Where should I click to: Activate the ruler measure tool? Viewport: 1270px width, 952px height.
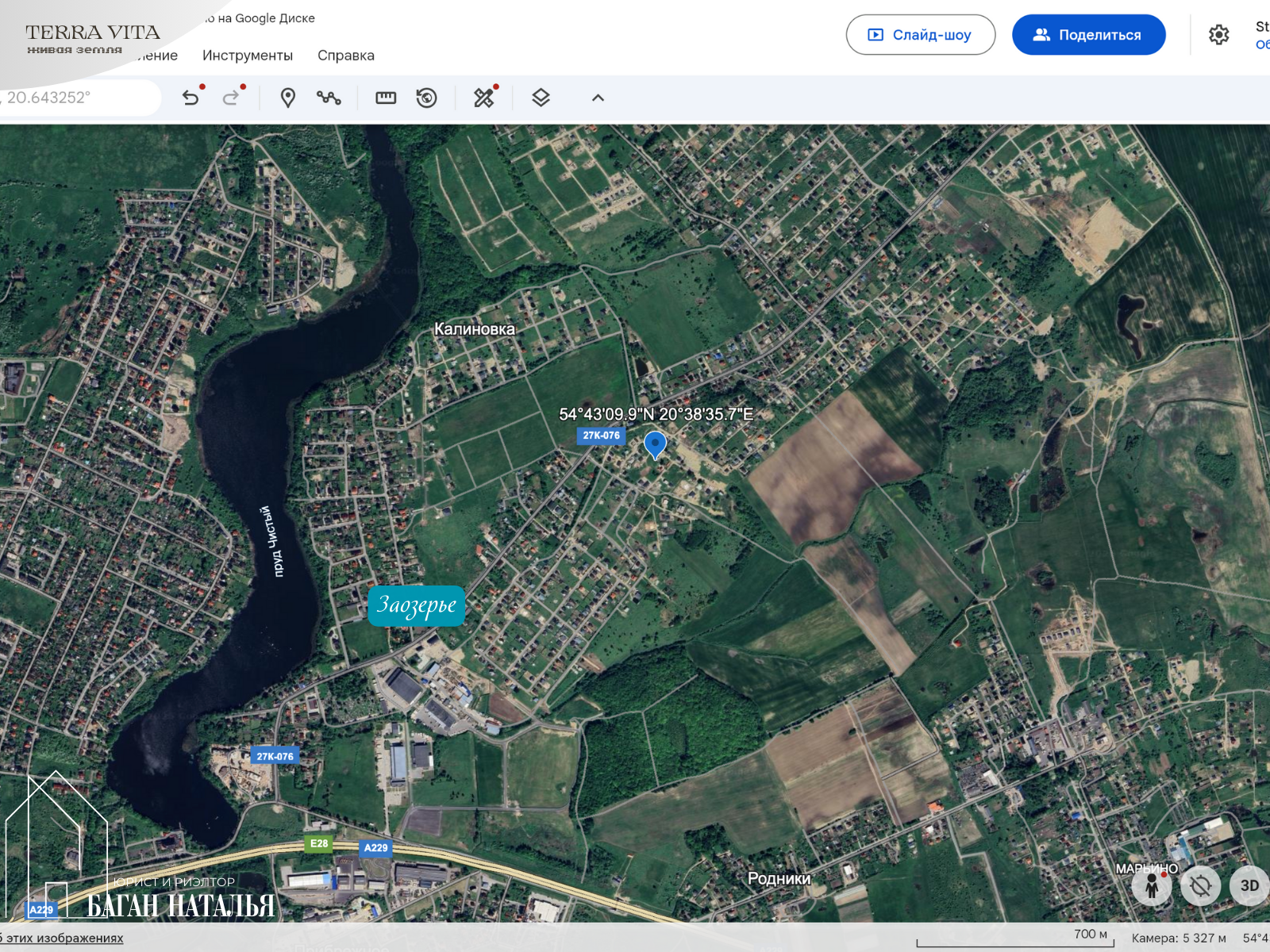coord(386,98)
